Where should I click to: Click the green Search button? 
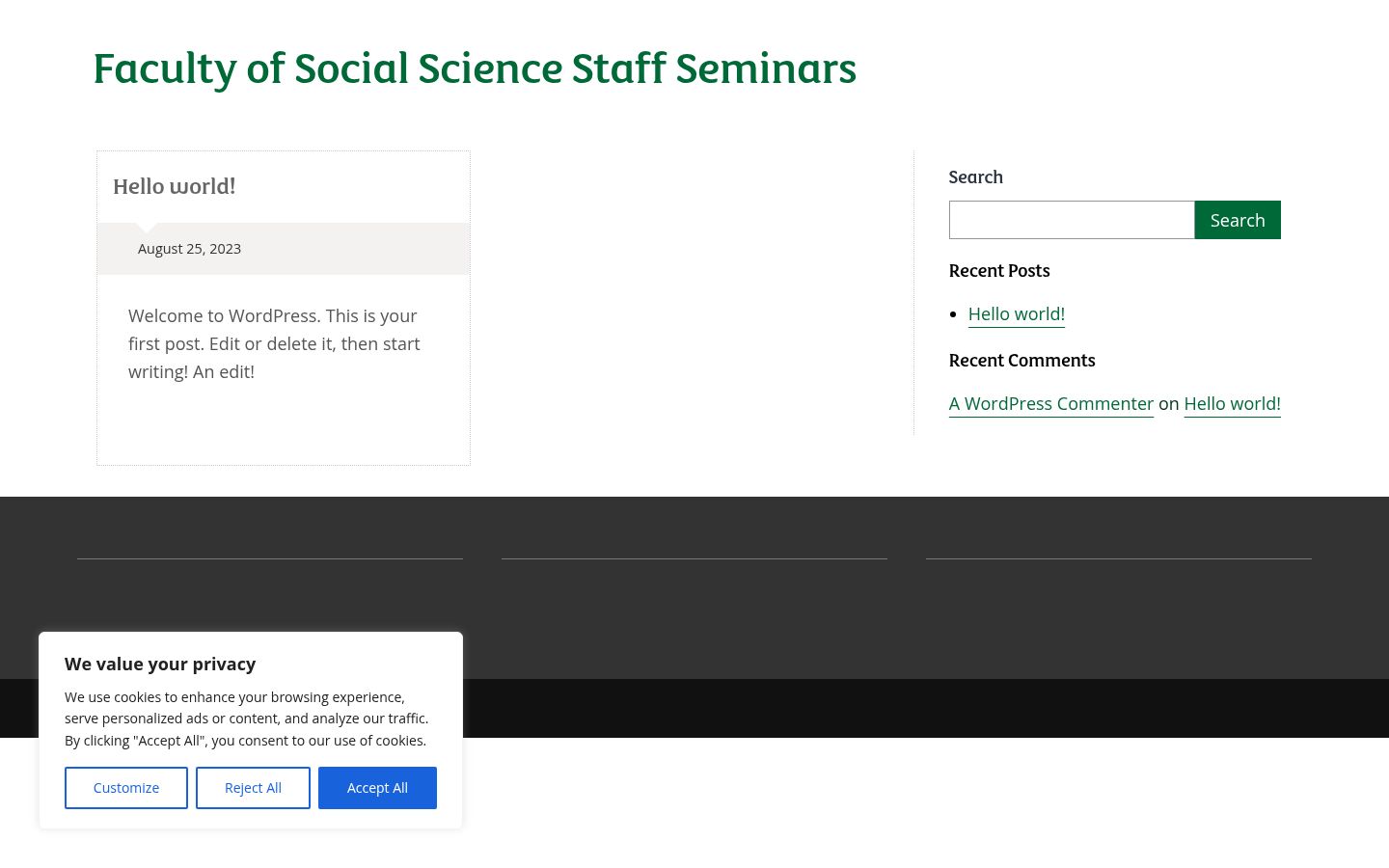click(1238, 220)
